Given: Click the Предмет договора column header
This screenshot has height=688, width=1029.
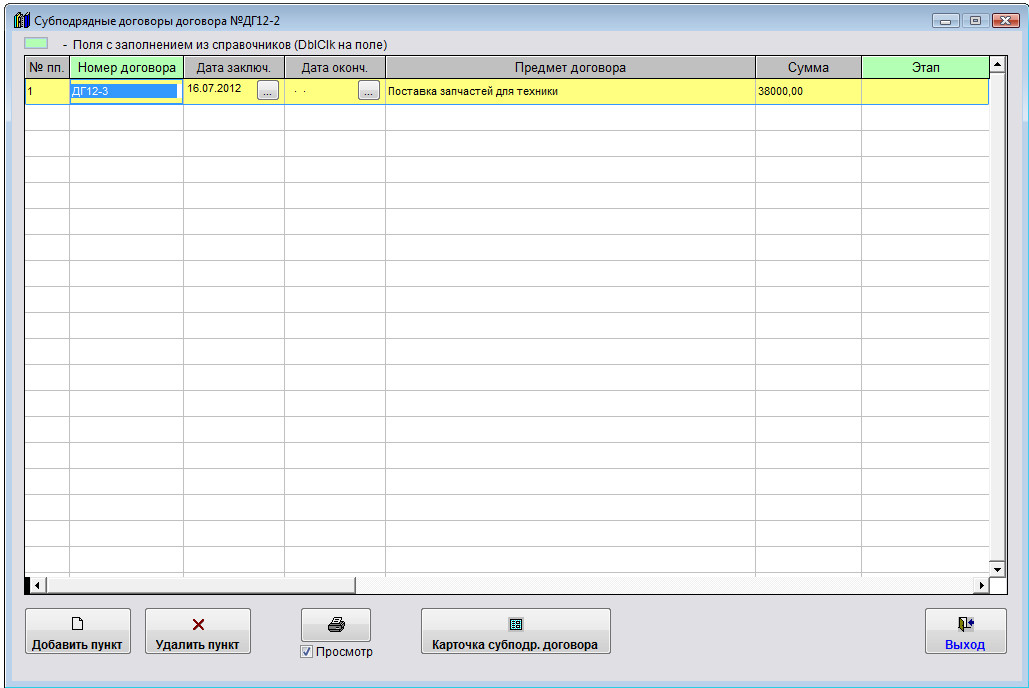Looking at the screenshot, I should point(570,68).
